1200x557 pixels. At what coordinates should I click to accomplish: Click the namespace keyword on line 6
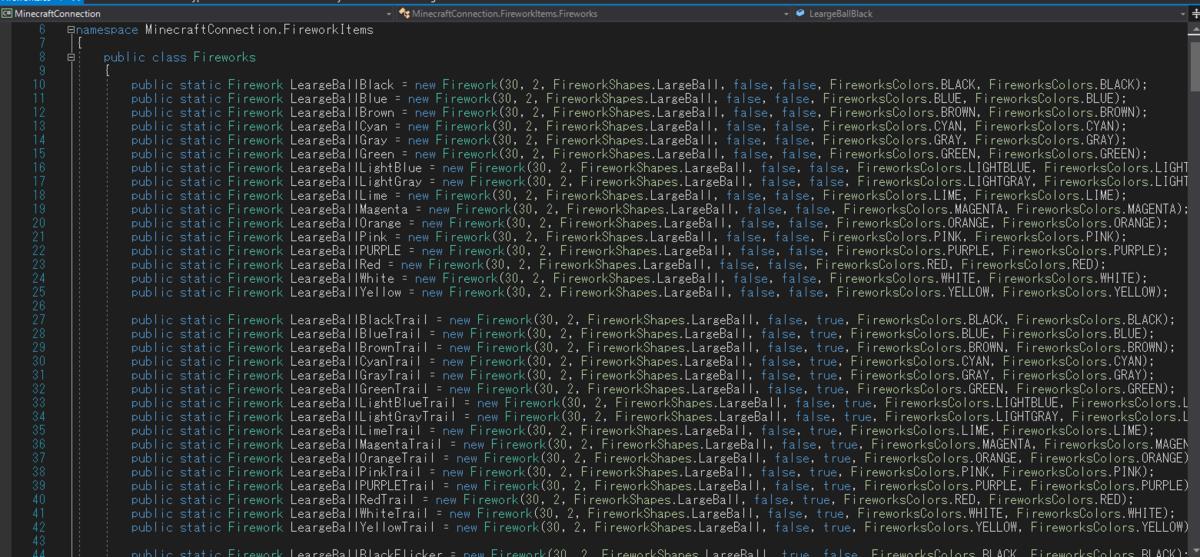107,30
